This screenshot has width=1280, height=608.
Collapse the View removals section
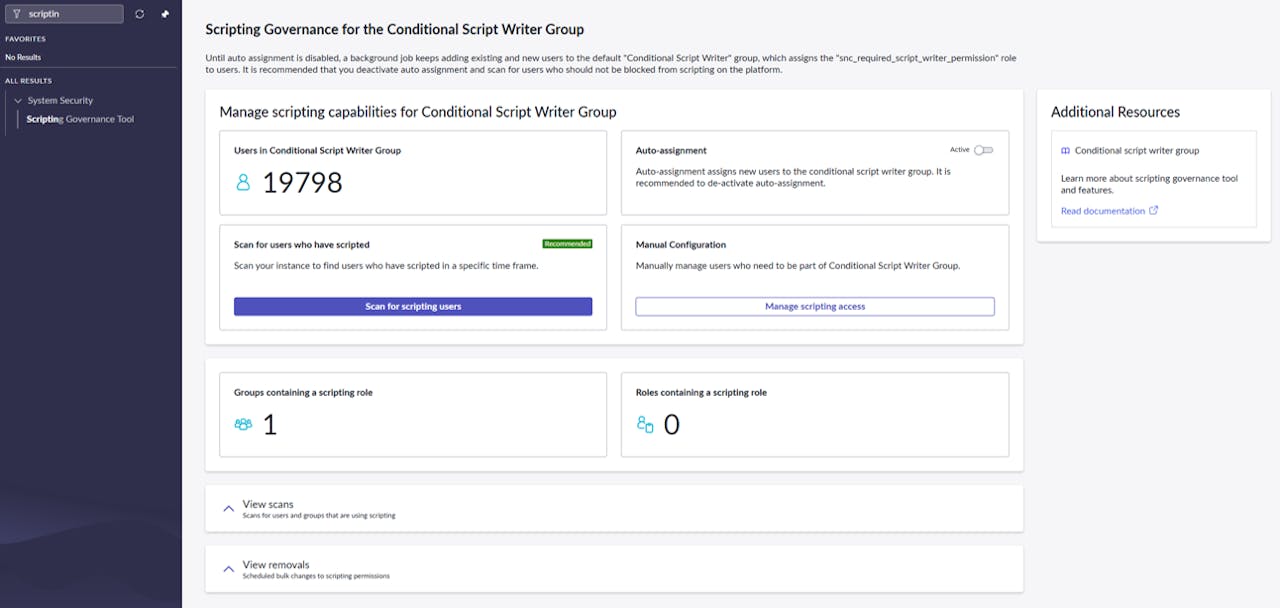[x=228, y=568]
